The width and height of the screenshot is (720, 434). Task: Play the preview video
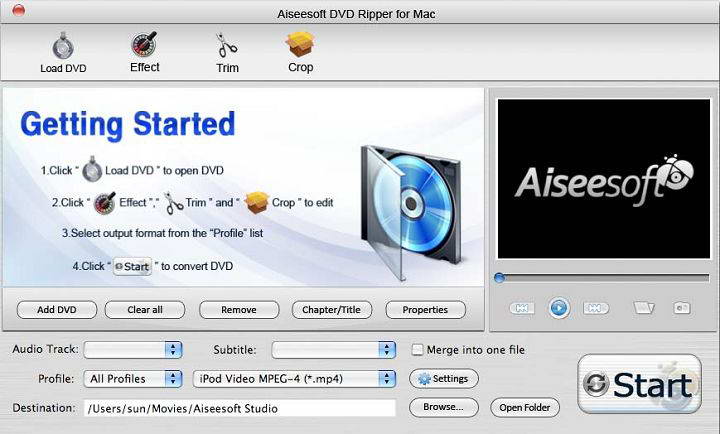559,308
